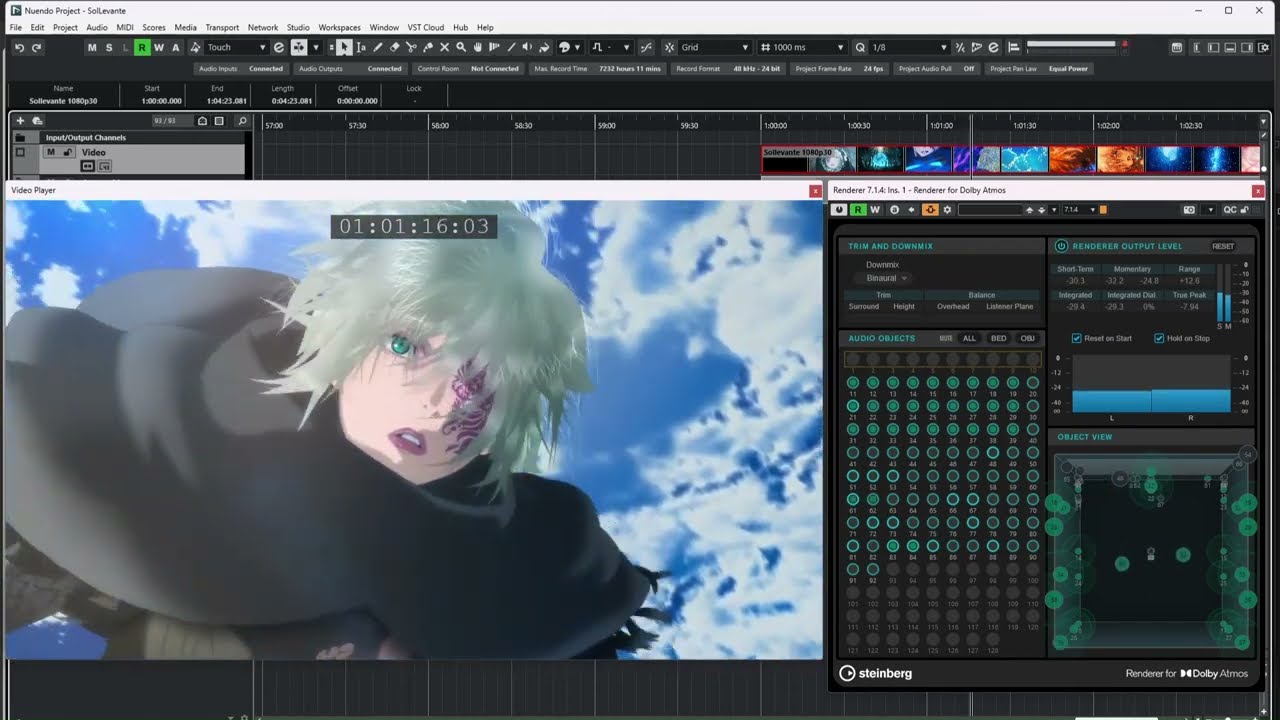Select the Zoom magnifier tool

(x=461, y=47)
